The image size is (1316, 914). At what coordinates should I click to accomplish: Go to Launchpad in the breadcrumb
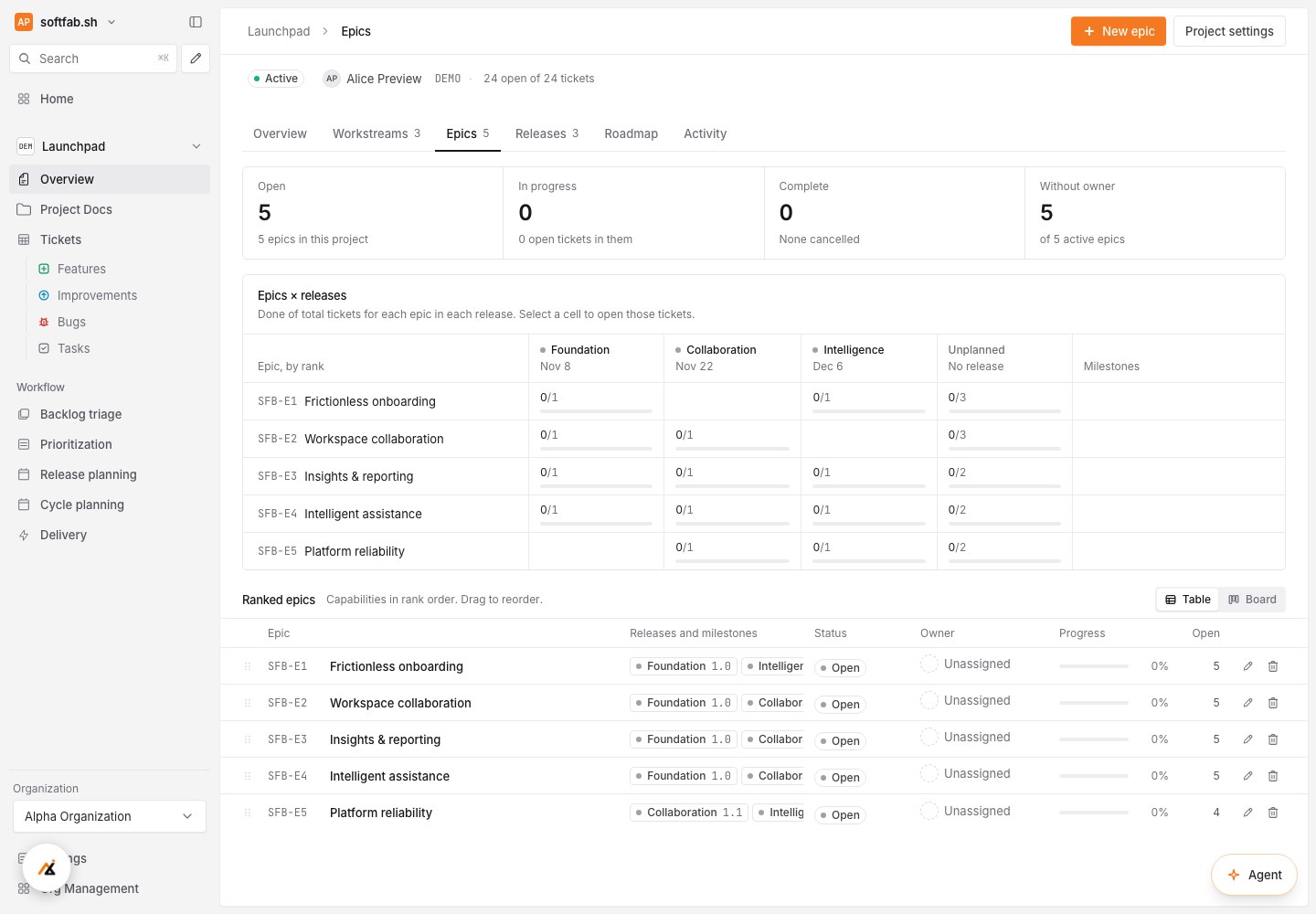click(279, 31)
